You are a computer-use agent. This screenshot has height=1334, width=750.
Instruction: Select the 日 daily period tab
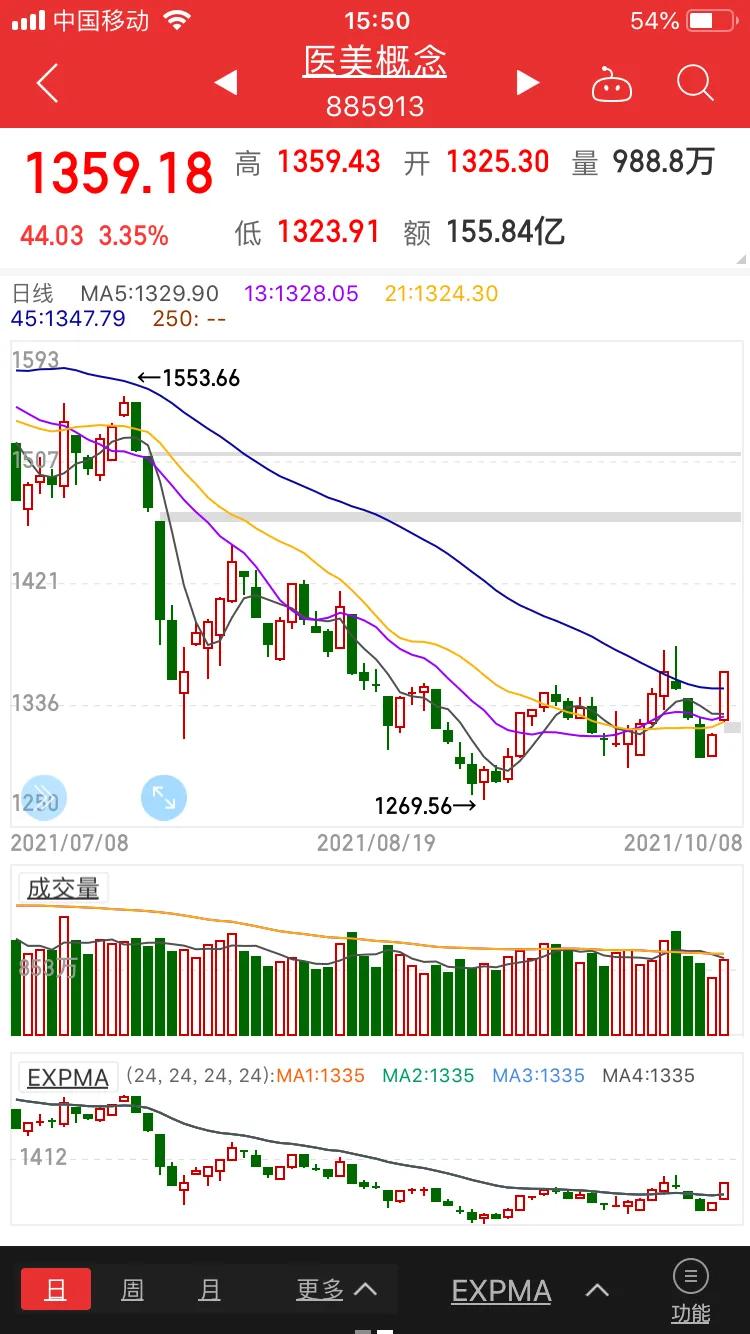coord(56,1290)
